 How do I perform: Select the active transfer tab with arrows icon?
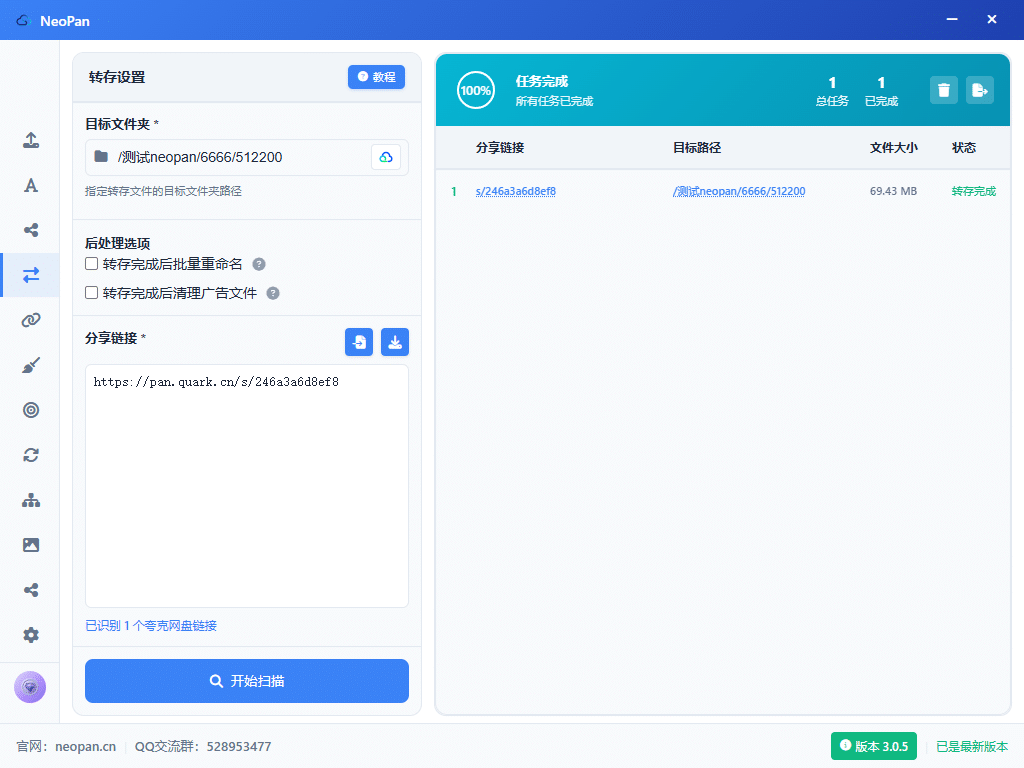pyautogui.click(x=31, y=275)
